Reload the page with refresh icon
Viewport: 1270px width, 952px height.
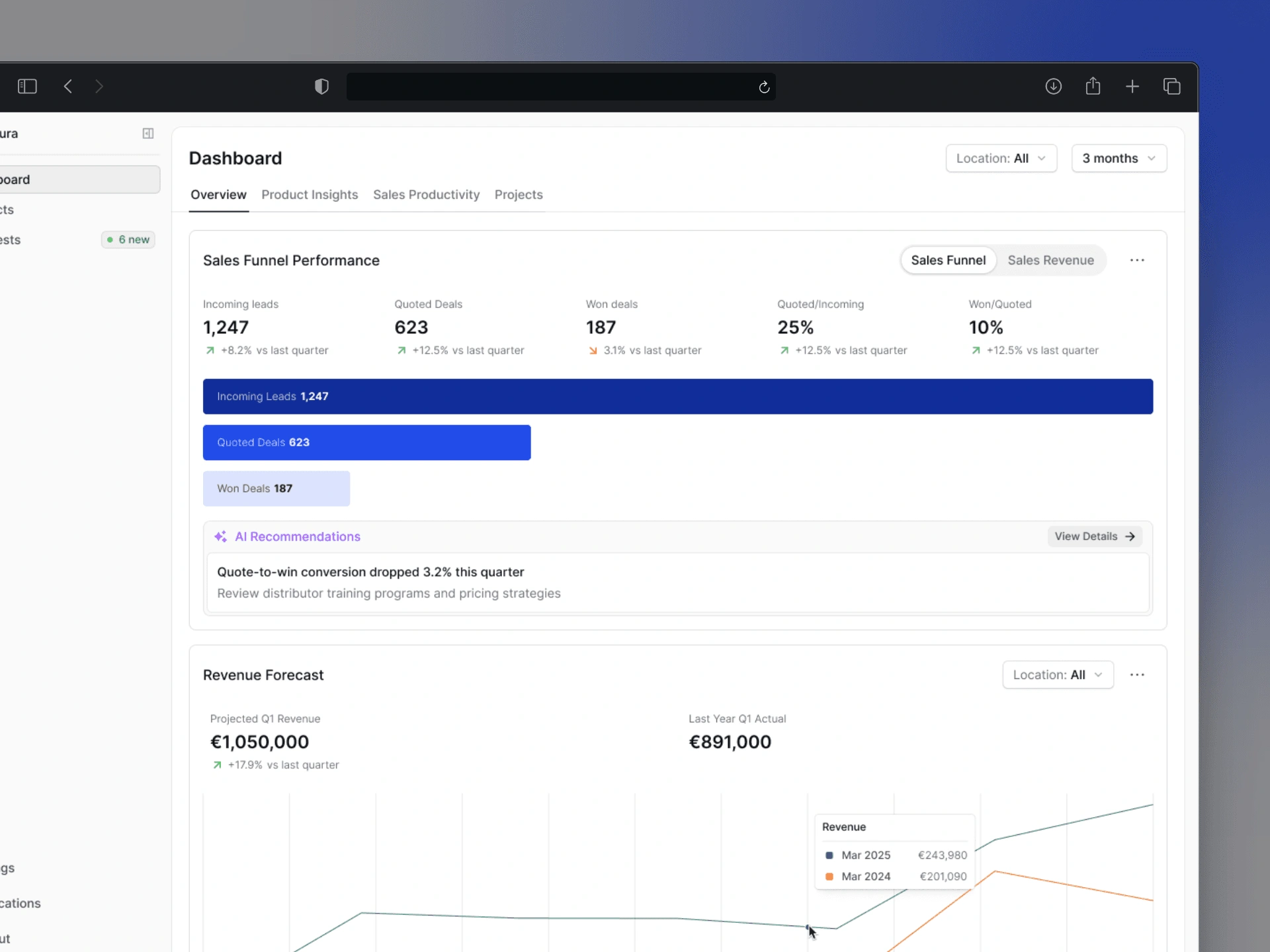click(764, 87)
